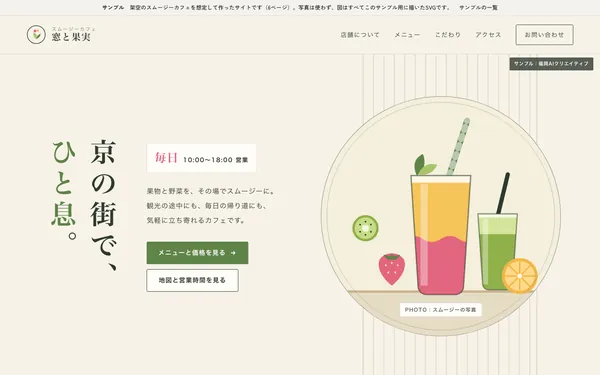Screen dimensions: 600x375
Task: Go to the こだわり page
Action: tap(448, 35)
